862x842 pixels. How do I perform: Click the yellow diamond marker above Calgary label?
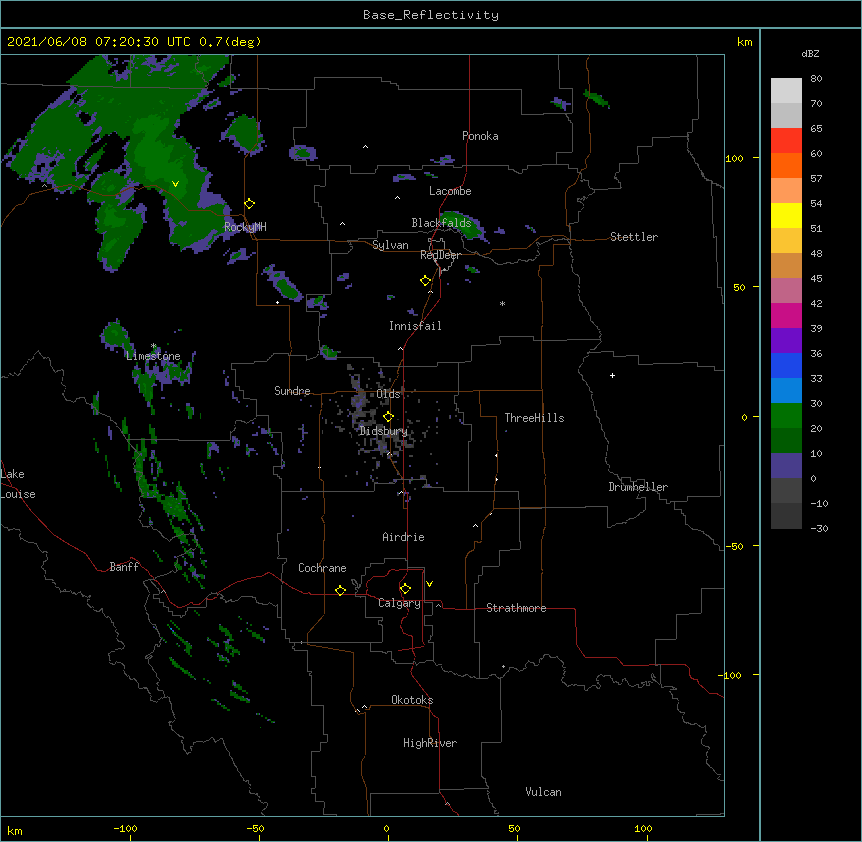click(x=405, y=589)
